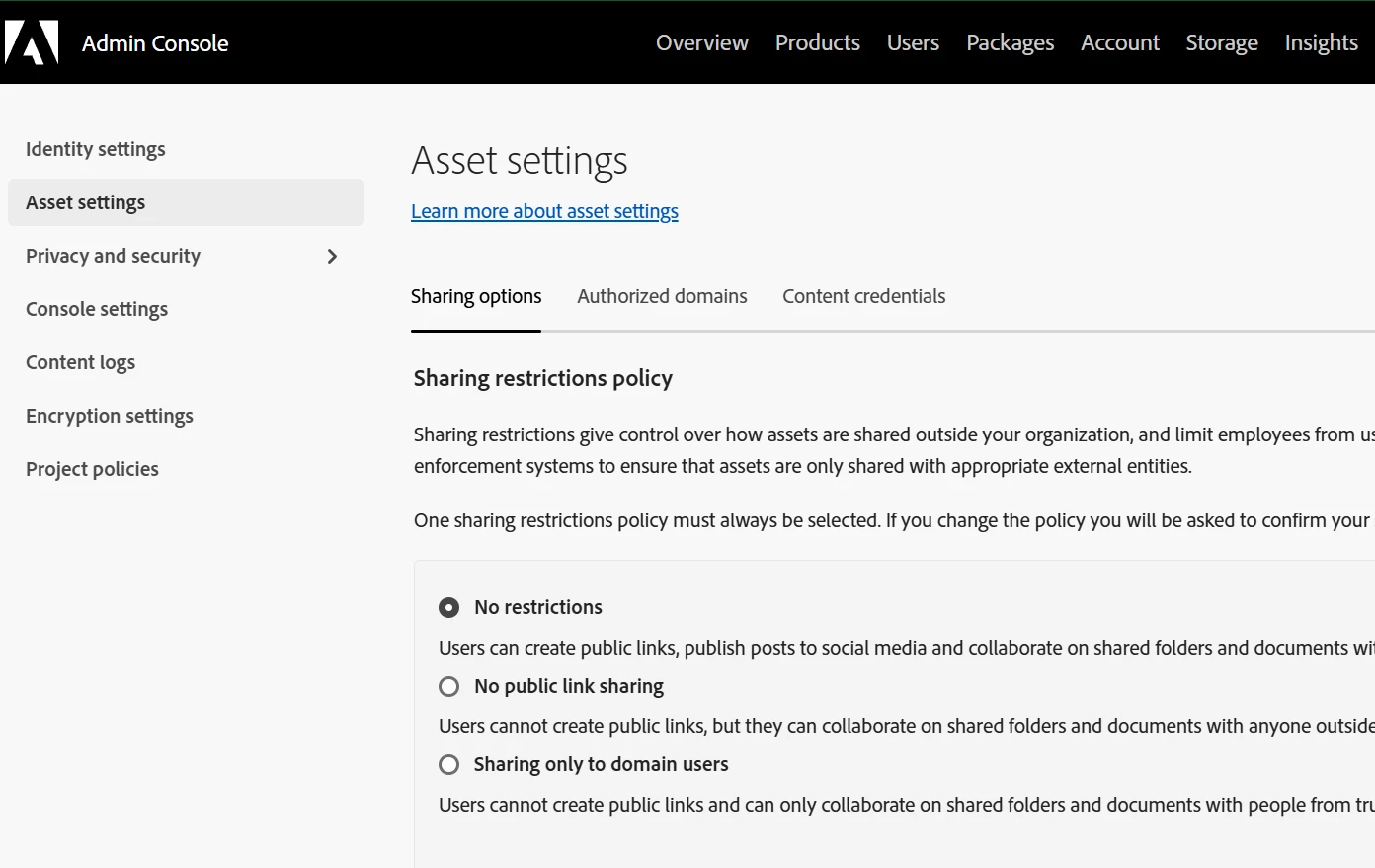Image resolution: width=1375 pixels, height=868 pixels.
Task: Choose the No public link sharing option
Action: tap(449, 686)
